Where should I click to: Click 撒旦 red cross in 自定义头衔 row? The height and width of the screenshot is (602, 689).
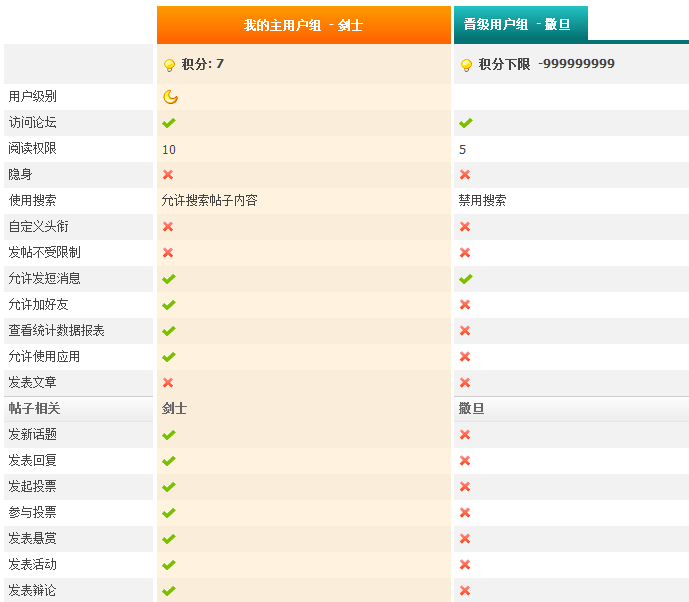465,227
